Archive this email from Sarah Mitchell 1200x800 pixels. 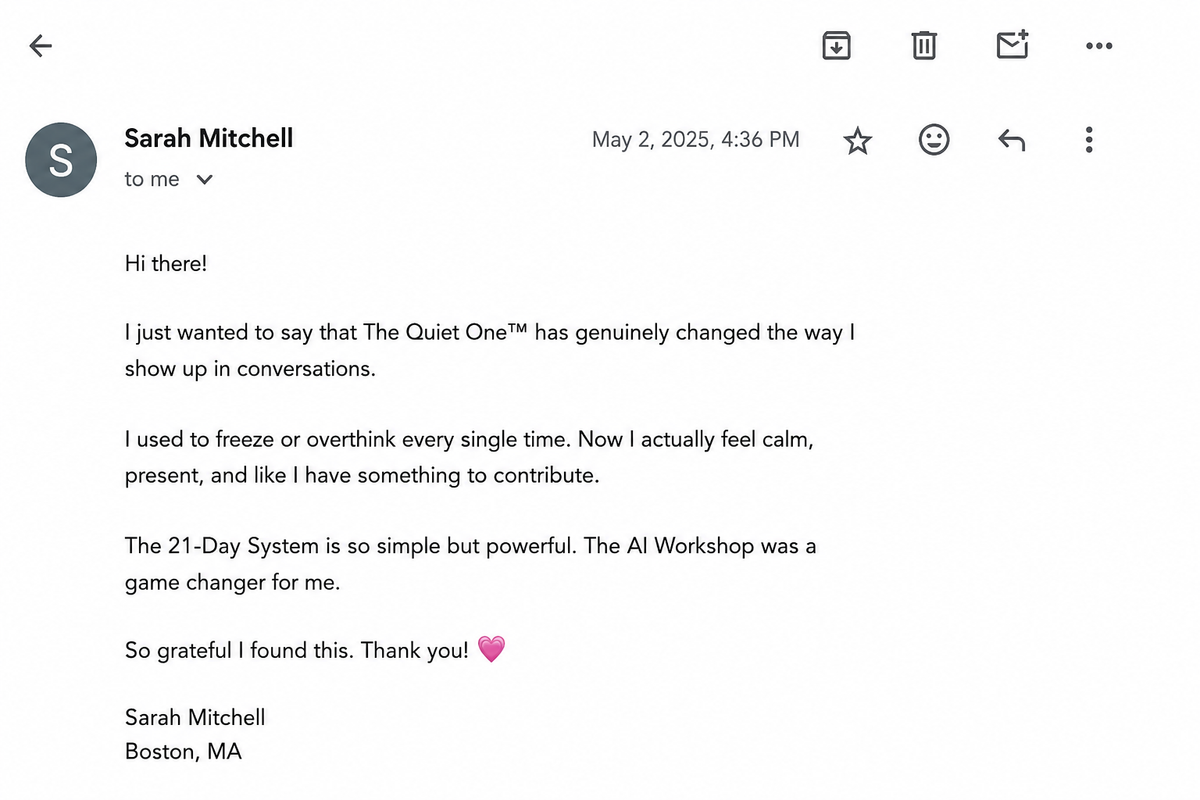tap(836, 45)
